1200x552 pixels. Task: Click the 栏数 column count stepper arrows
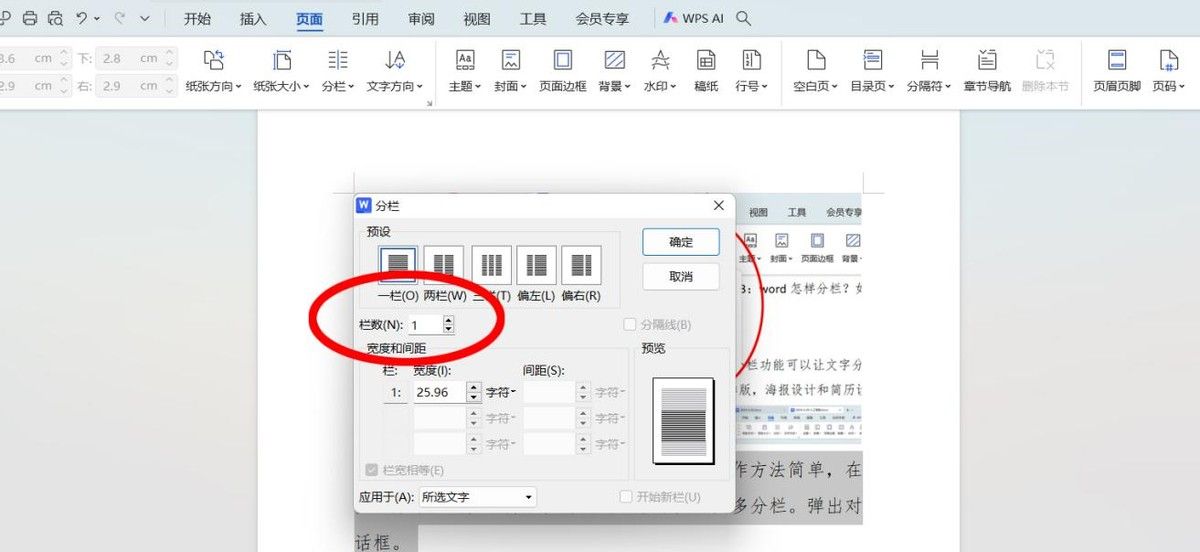coord(448,325)
